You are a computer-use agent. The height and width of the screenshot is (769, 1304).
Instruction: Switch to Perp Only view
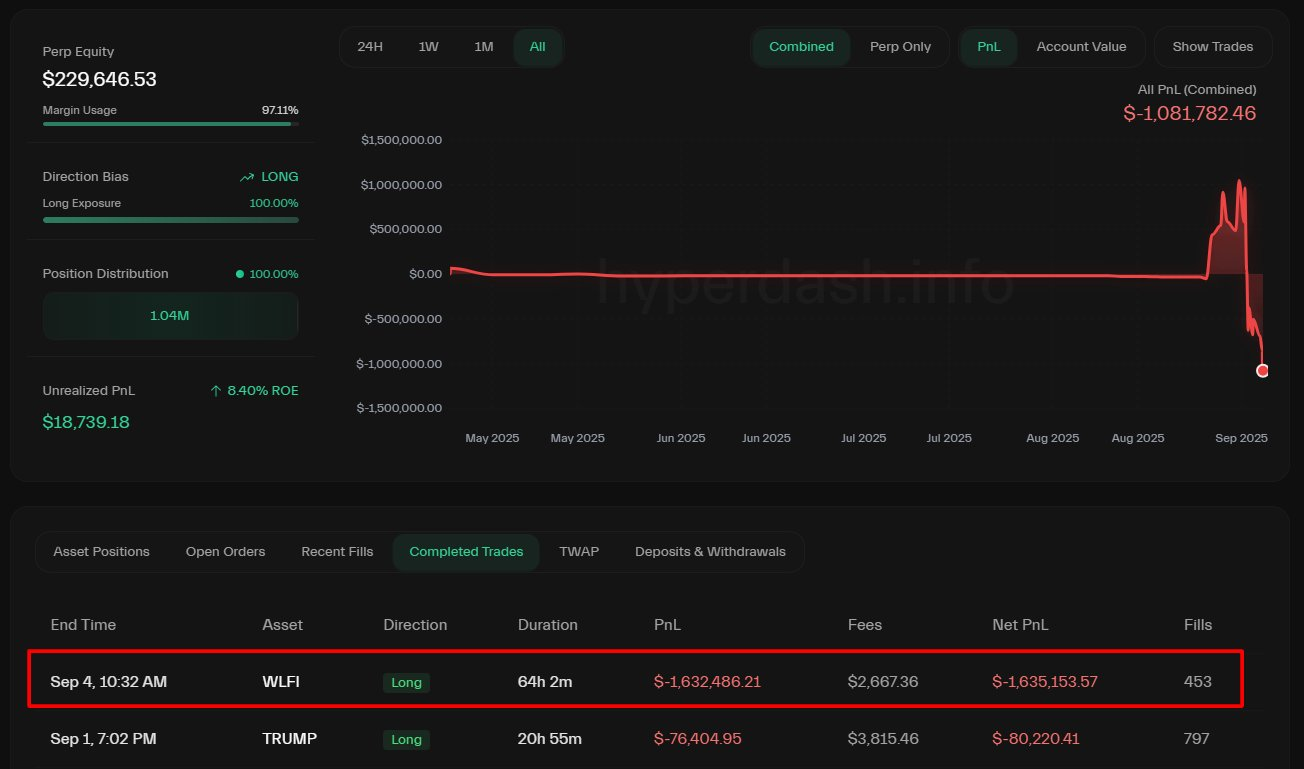(x=900, y=47)
